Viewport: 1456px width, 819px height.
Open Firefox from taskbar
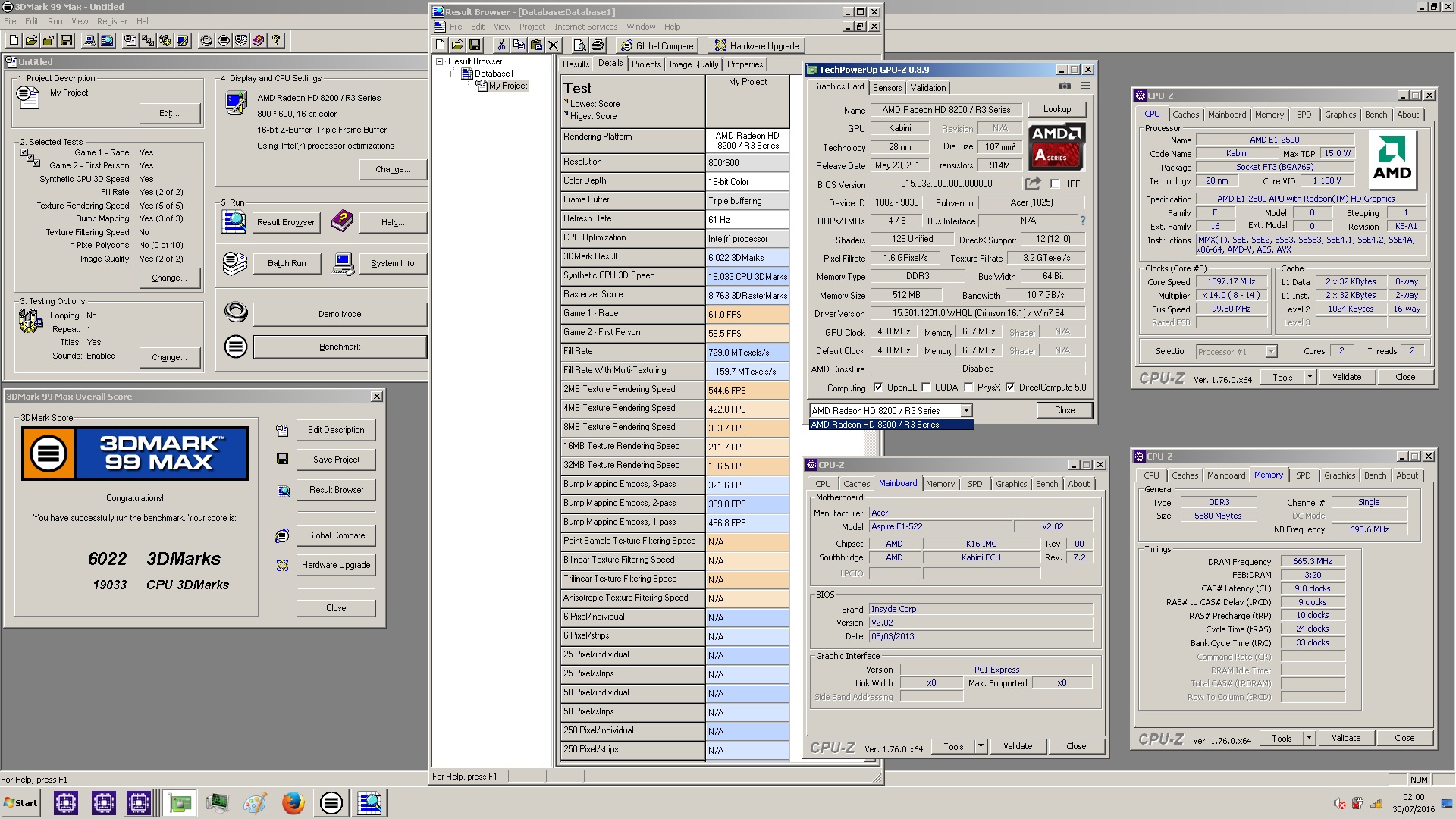[x=293, y=802]
